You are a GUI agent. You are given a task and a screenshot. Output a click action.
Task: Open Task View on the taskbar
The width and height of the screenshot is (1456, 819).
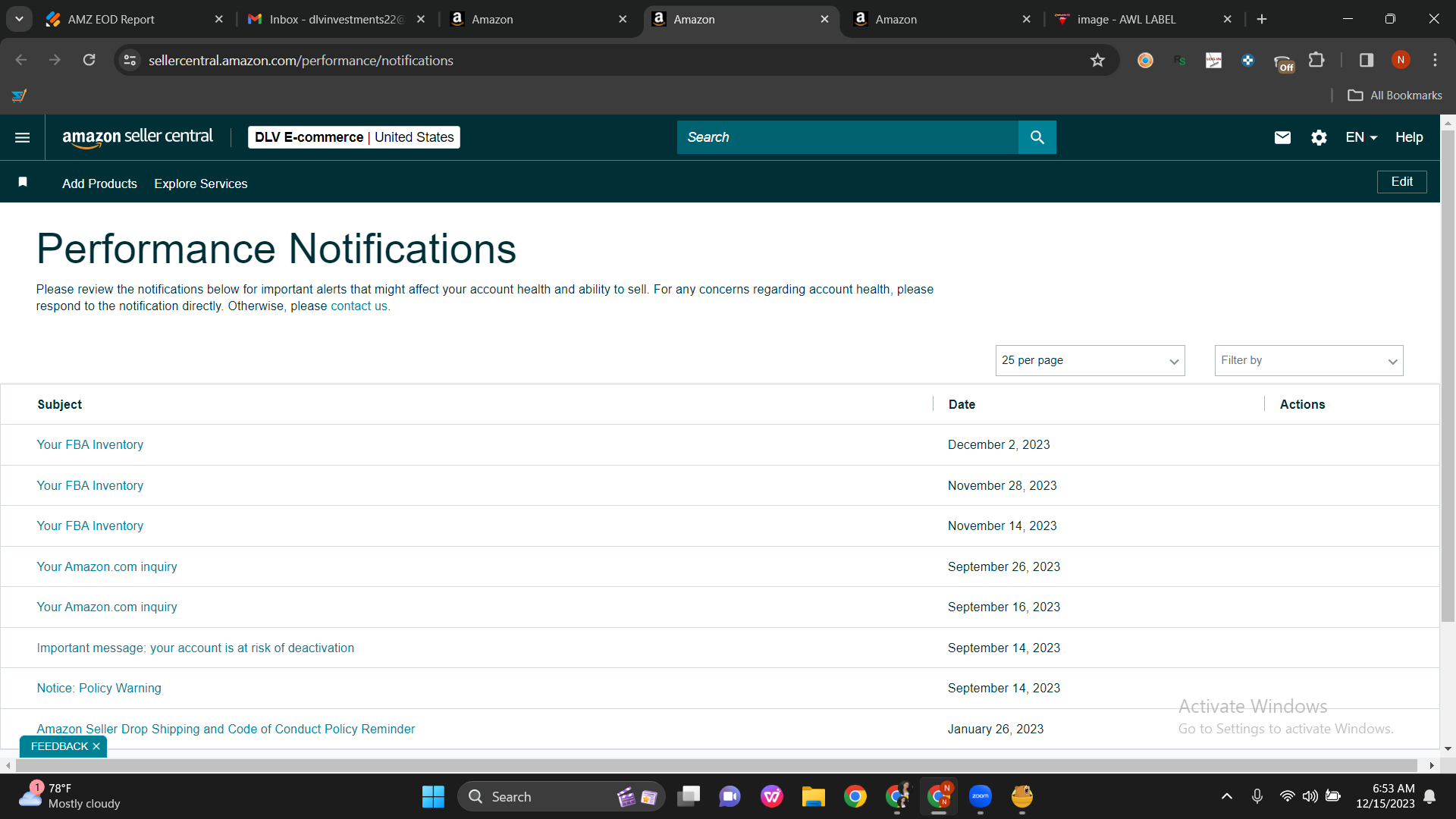[689, 796]
